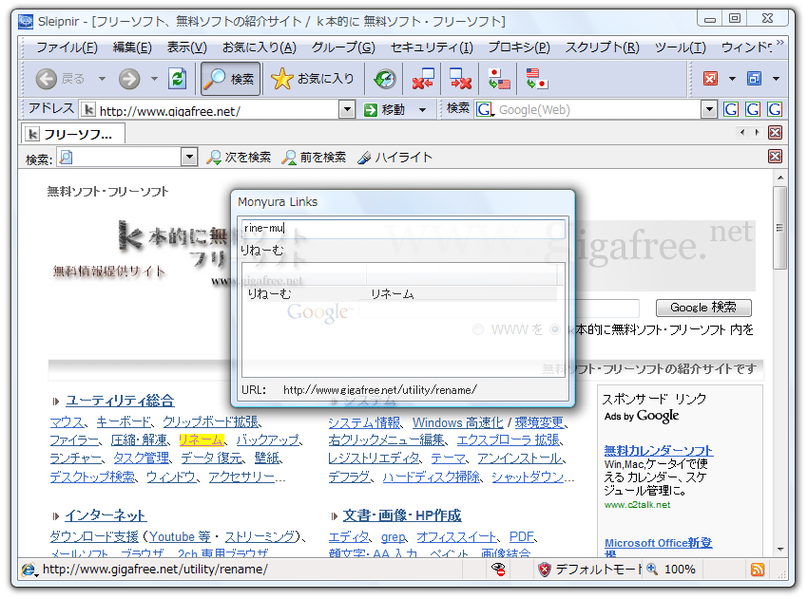This screenshot has width=808, height=599.
Task: Translate Japanese to English flag icon
Action: (x=499, y=79)
